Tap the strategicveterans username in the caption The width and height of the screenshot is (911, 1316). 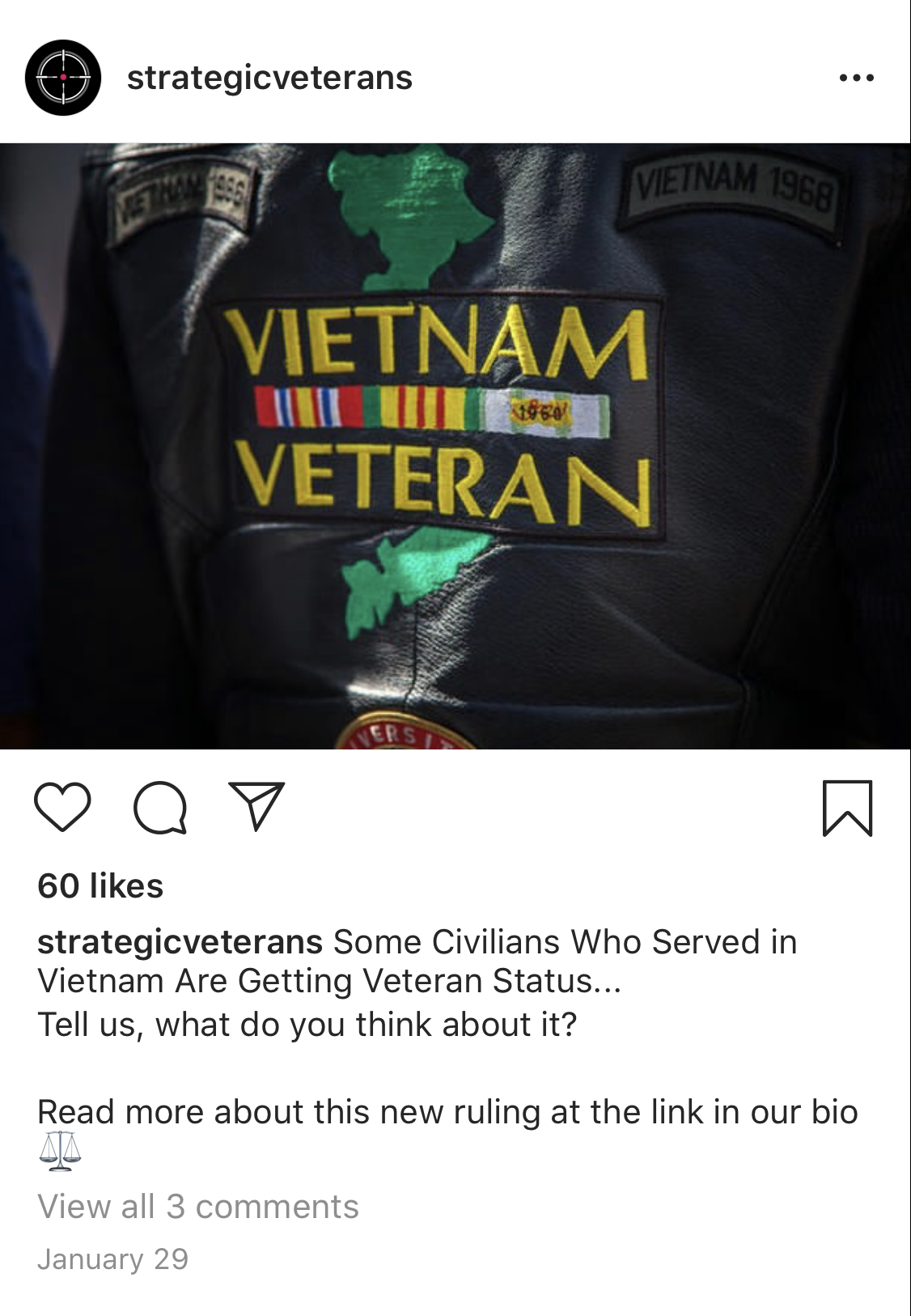coord(180,942)
